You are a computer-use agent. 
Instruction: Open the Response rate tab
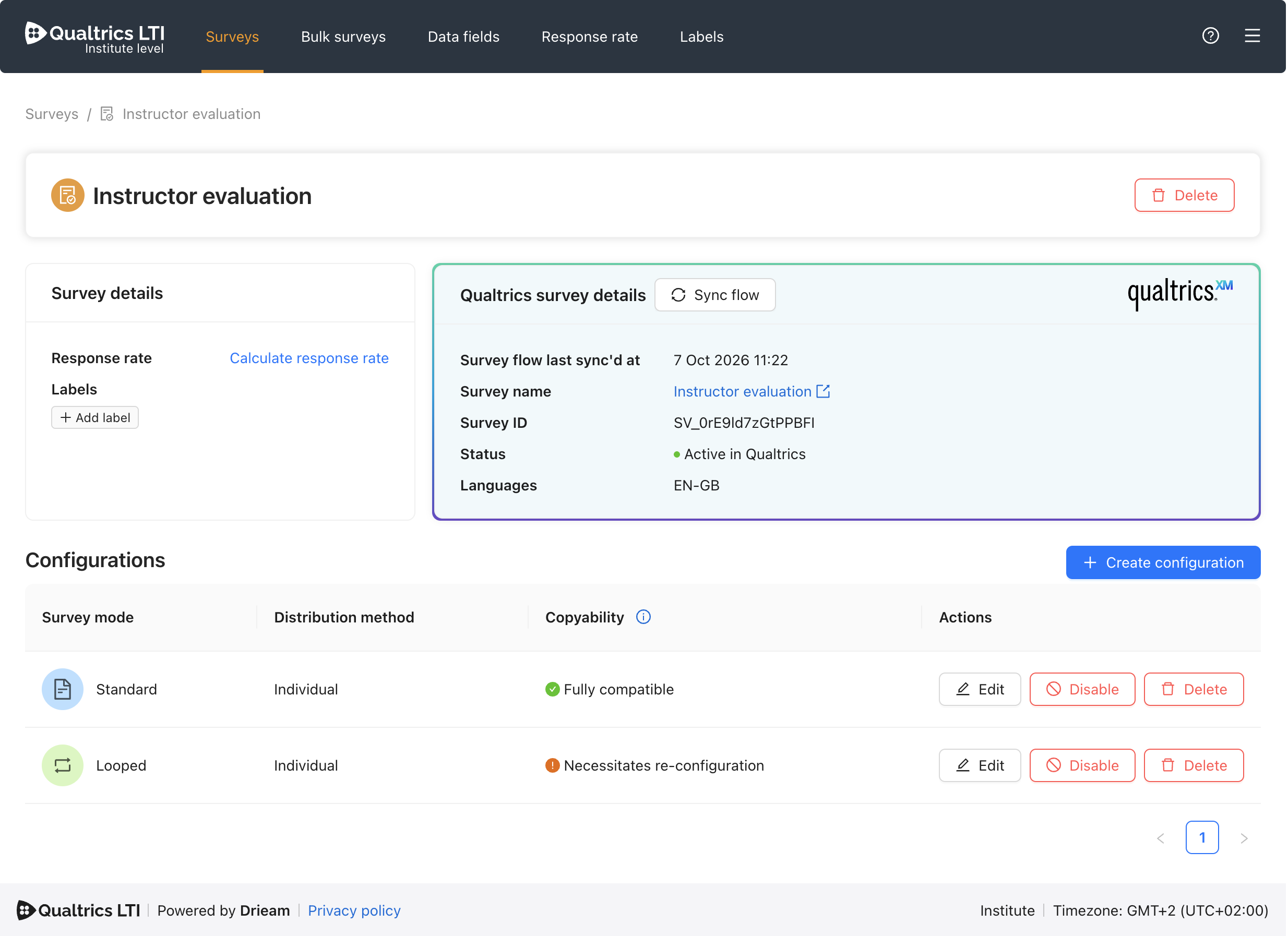[x=590, y=37]
